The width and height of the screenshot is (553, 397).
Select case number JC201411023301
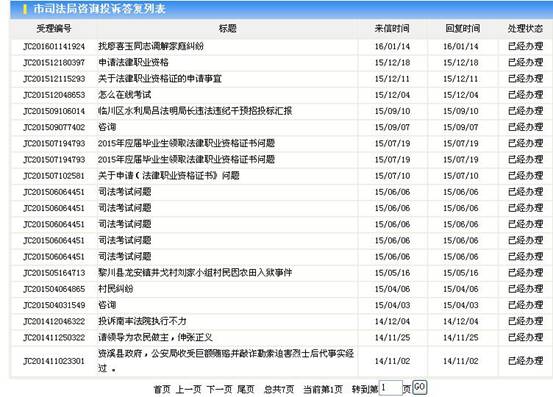54,361
